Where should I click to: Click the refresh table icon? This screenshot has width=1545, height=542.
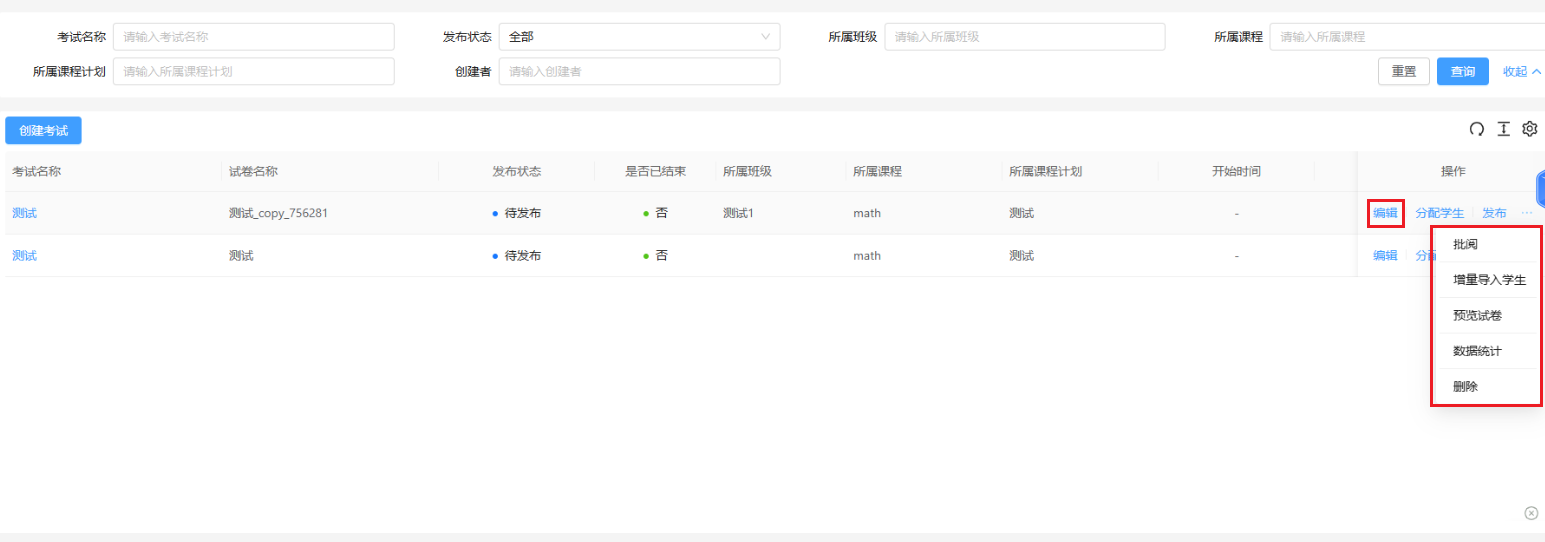click(x=1476, y=129)
